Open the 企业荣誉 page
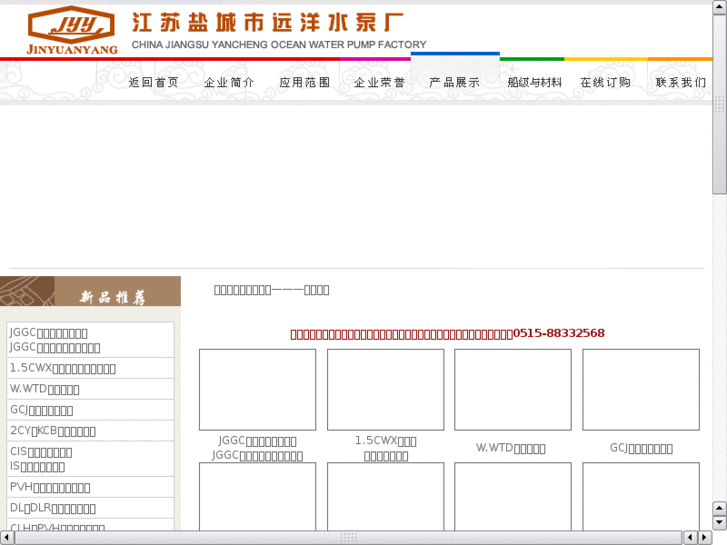The height and width of the screenshot is (545, 727). 380,83
